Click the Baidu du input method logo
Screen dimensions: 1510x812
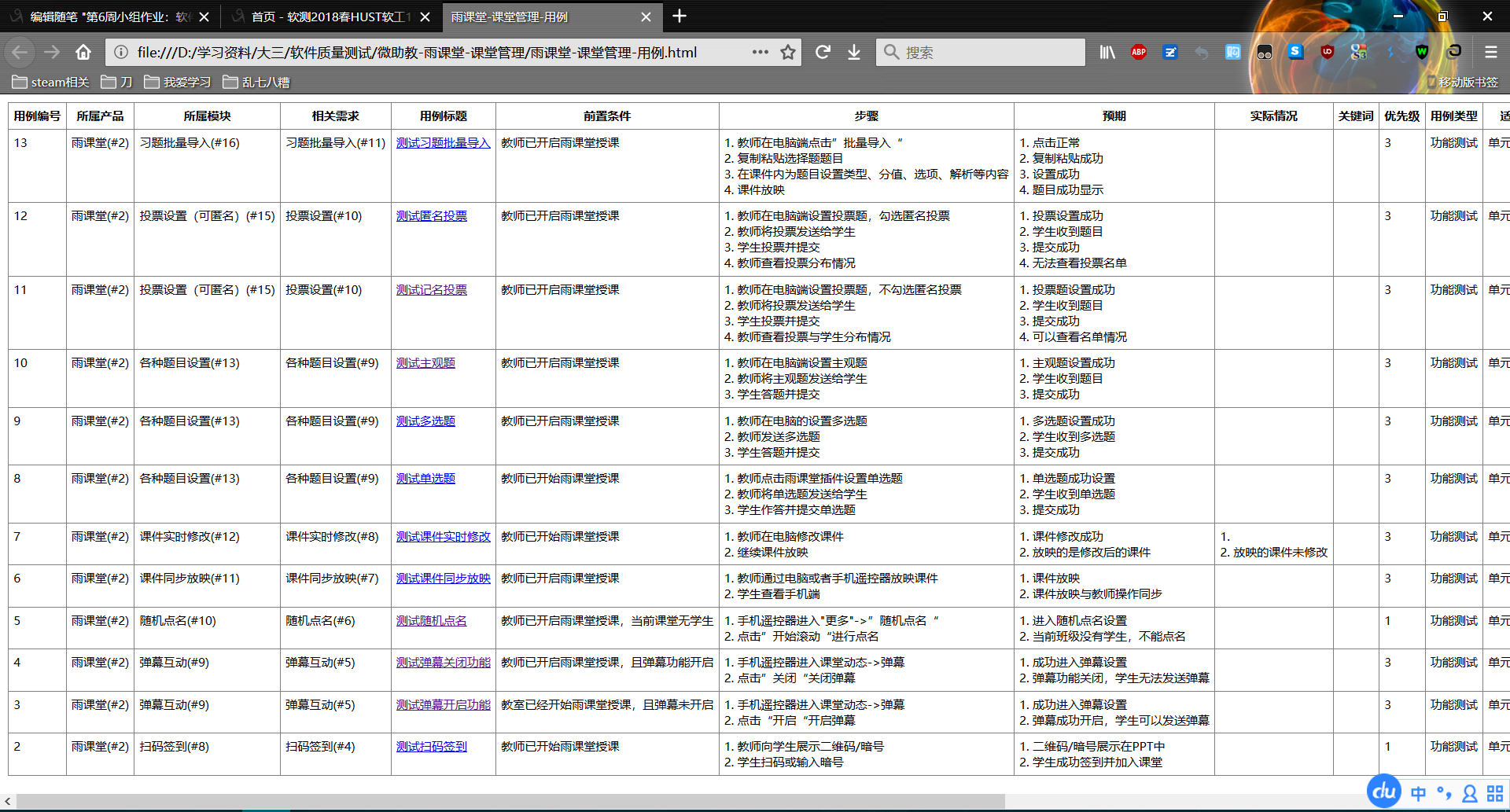point(1385,791)
